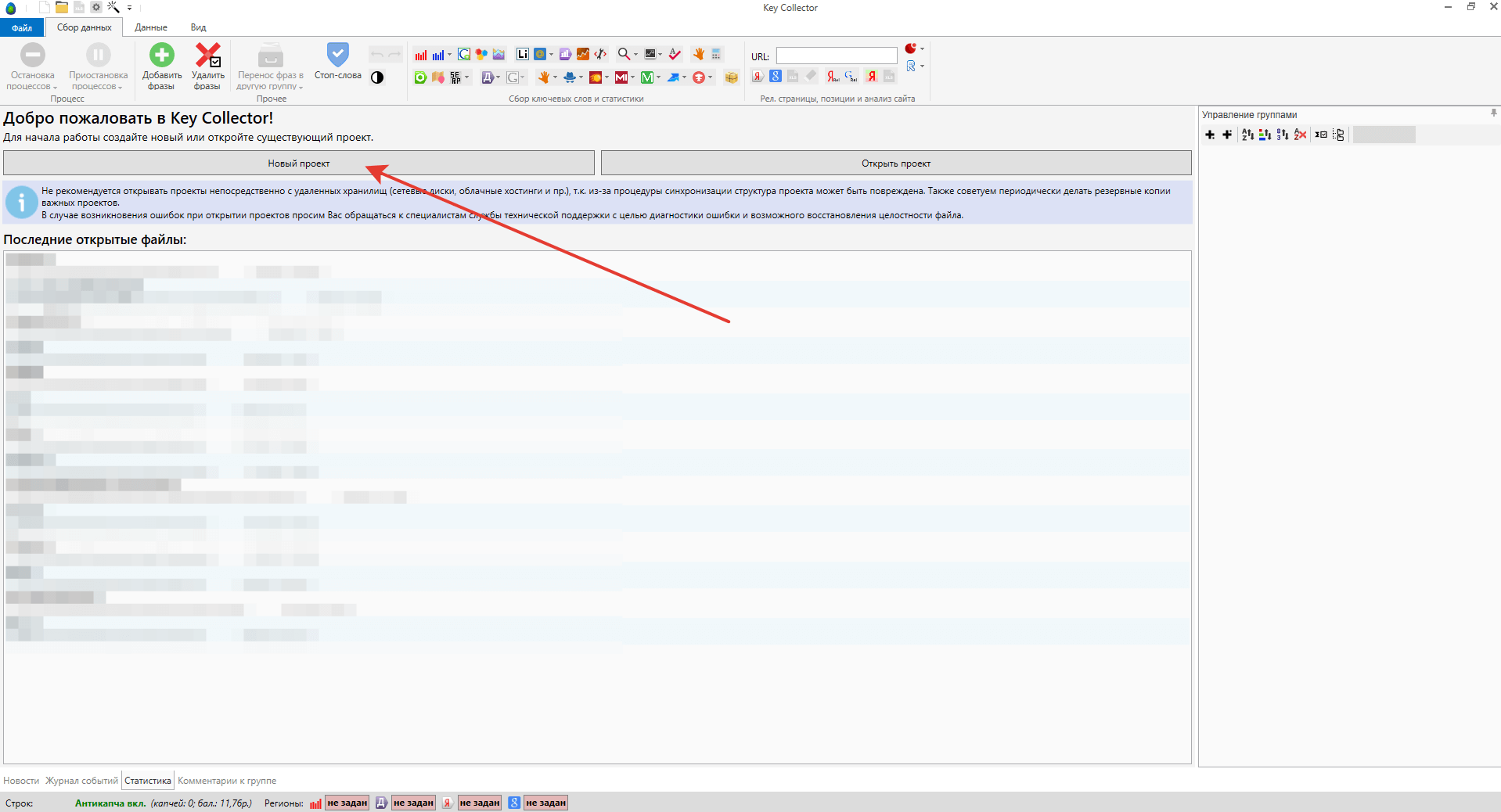Expand dropdown next to blue bar chart

[449, 55]
